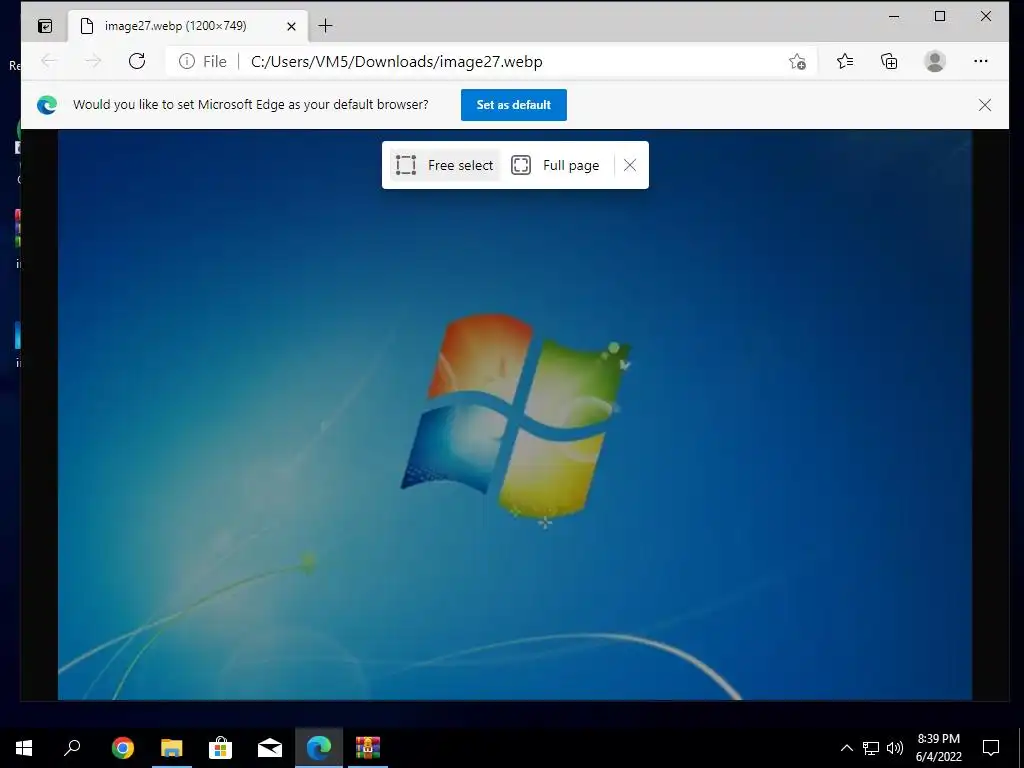This screenshot has width=1024, height=768.
Task: Open the clock showing 8:39 PM
Action: pos(938,748)
